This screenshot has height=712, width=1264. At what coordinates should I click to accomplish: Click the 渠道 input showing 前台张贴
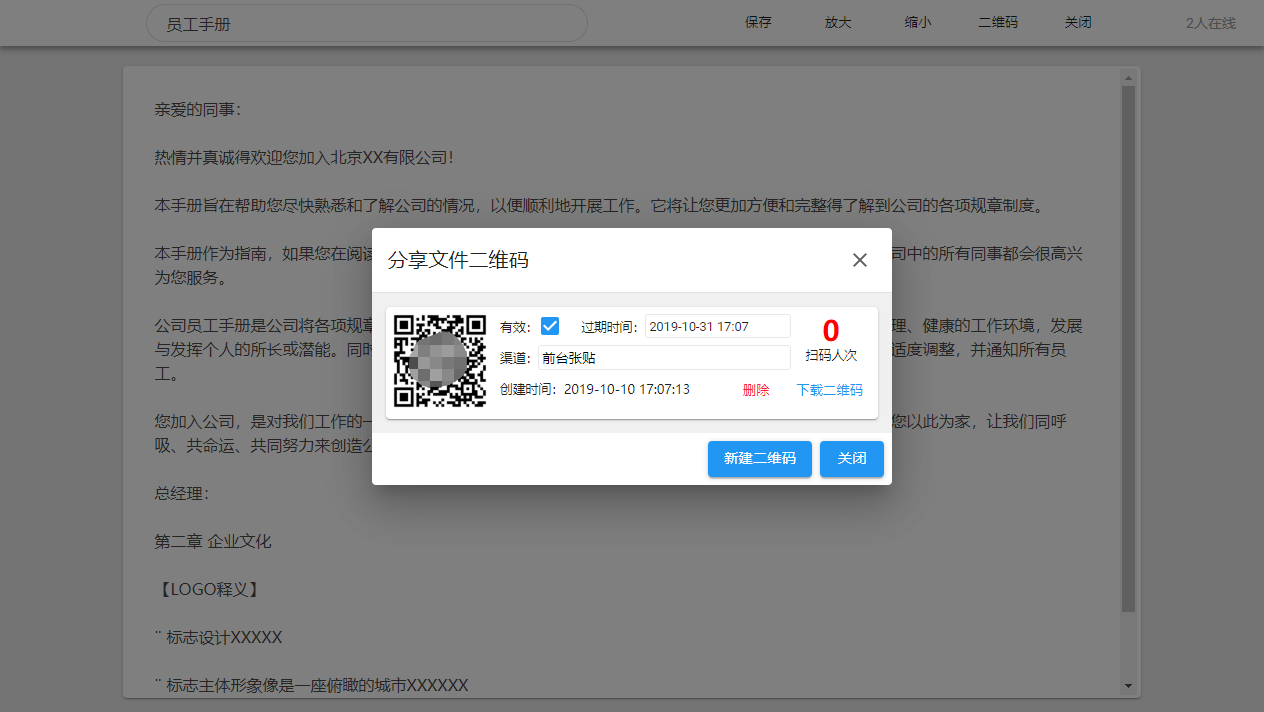pos(664,358)
